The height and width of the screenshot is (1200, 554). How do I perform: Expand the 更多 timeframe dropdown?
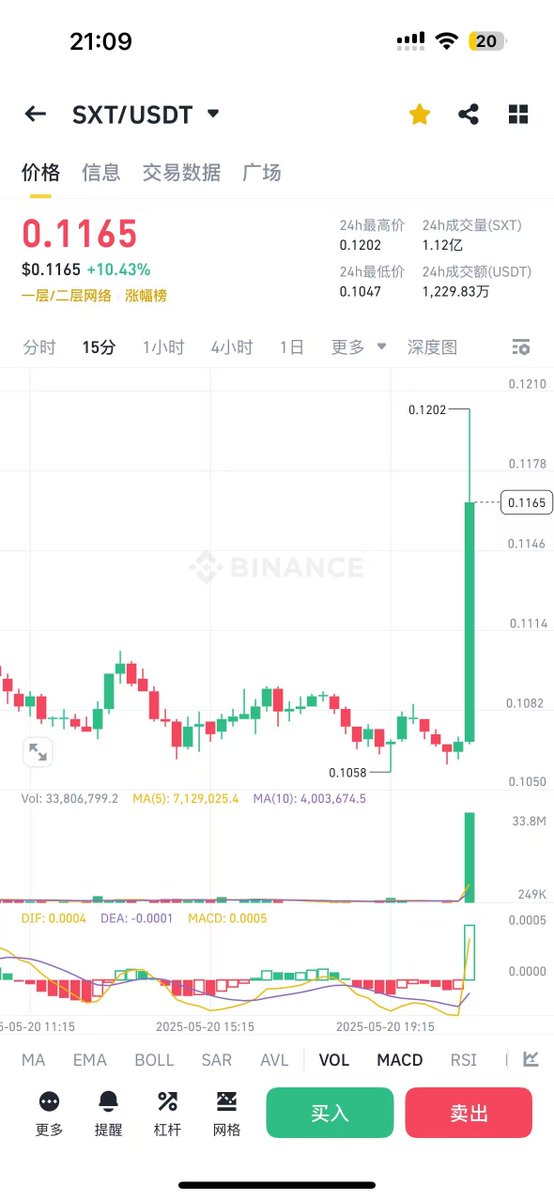(358, 347)
